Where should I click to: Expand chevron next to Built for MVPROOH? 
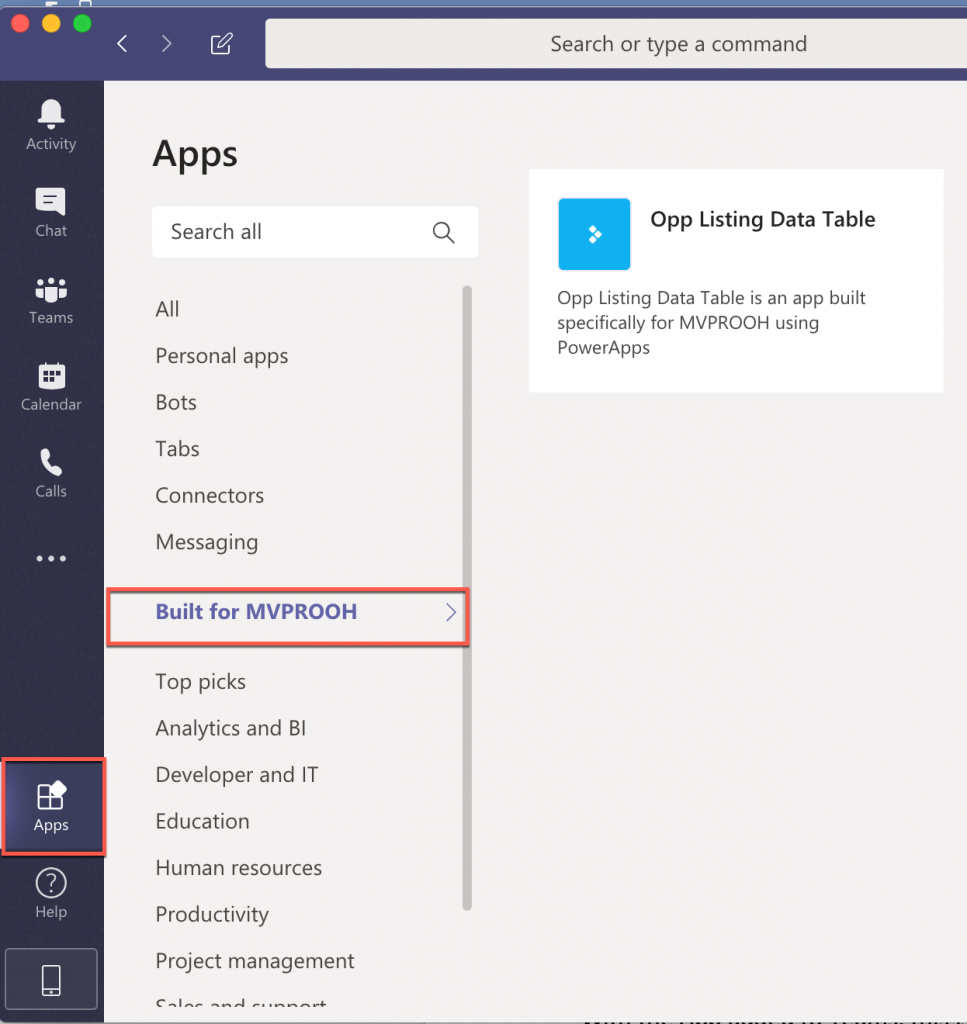[451, 612]
